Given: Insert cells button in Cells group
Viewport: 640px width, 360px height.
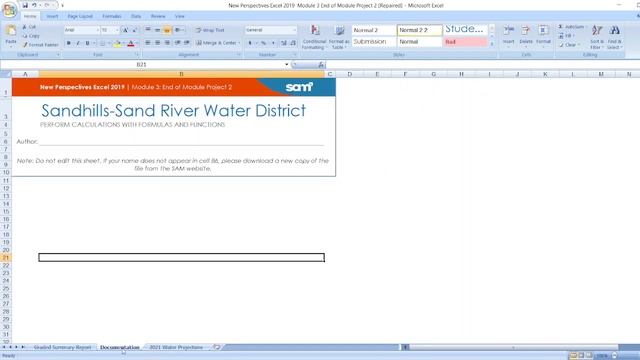Looking at the screenshot, I should click(509, 36).
